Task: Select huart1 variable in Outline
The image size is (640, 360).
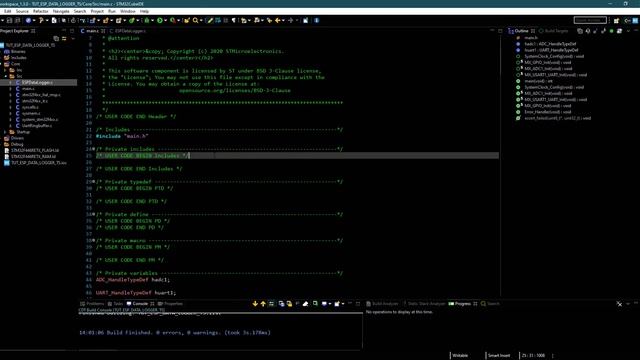Action: click(x=551, y=50)
